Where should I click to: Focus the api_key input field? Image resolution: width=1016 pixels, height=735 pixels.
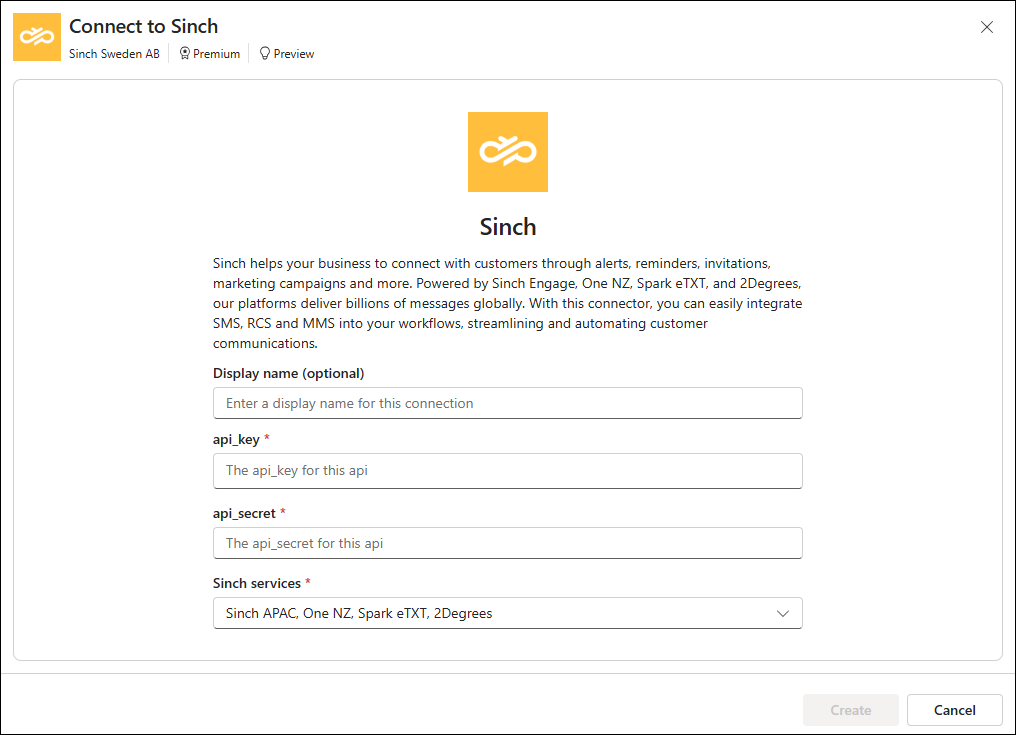tap(507, 471)
